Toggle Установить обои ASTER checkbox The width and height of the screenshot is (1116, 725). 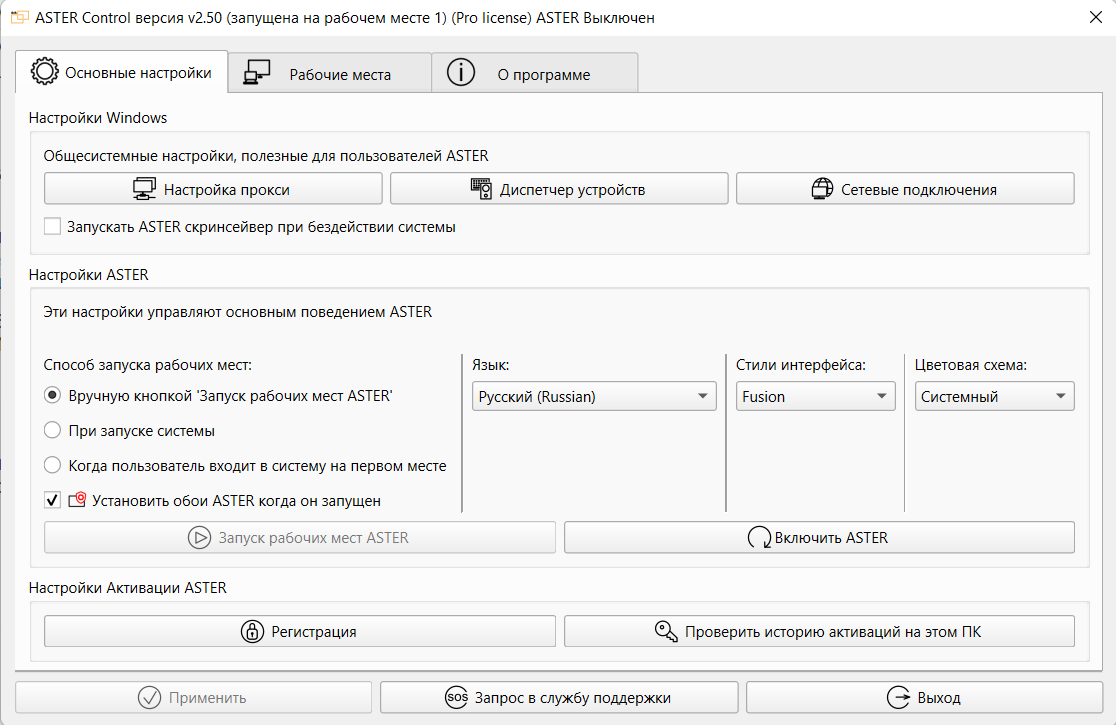52,500
